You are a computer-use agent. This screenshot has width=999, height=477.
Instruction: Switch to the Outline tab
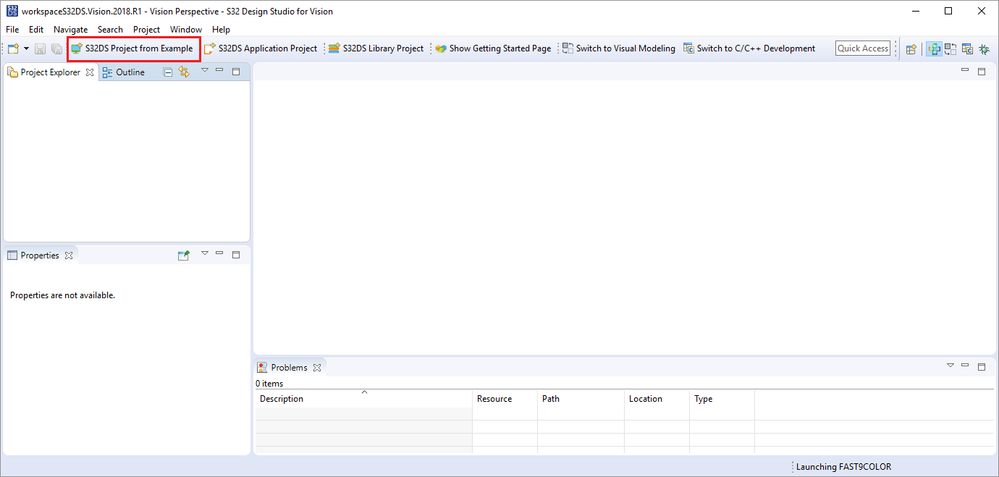pos(124,73)
